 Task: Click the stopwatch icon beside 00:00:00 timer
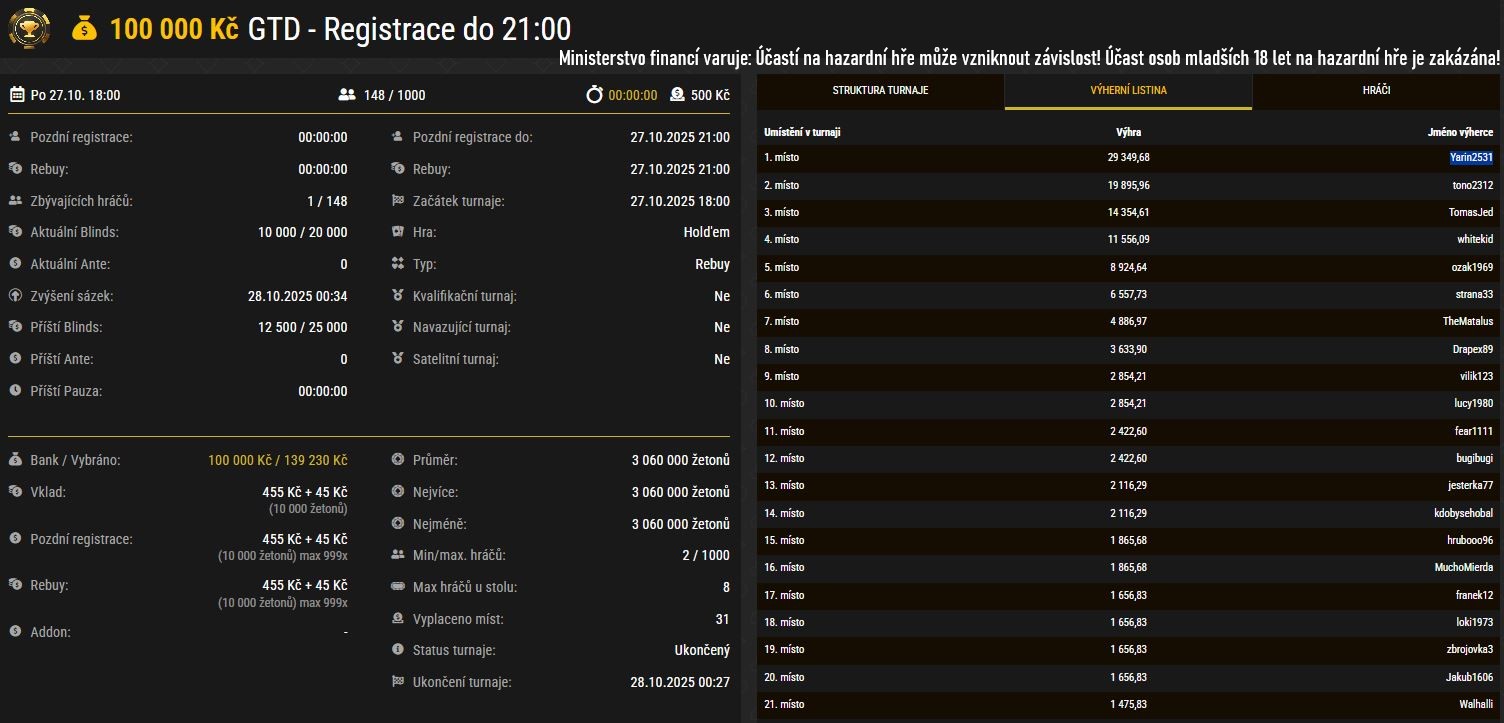[595, 95]
